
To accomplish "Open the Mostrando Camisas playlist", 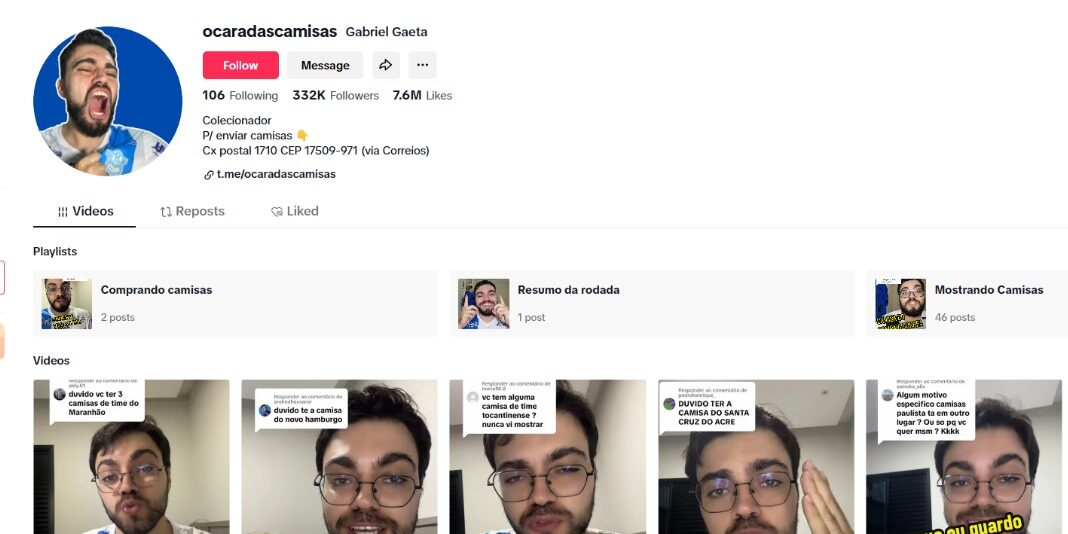I will [x=967, y=304].
